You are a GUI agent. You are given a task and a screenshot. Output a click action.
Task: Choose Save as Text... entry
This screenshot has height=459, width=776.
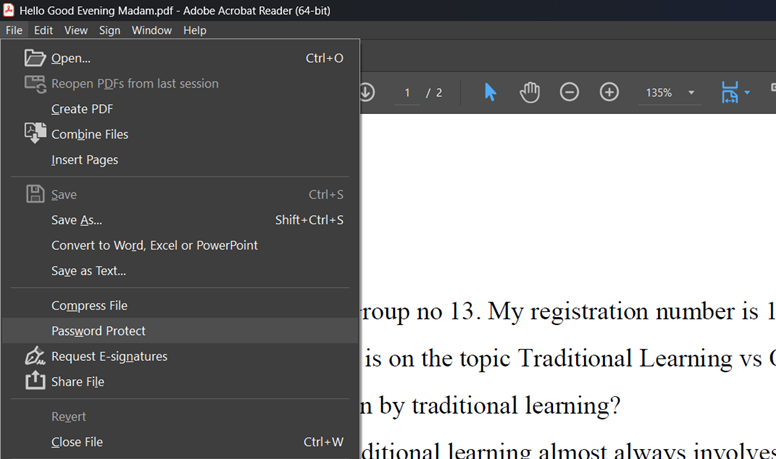click(x=180, y=271)
